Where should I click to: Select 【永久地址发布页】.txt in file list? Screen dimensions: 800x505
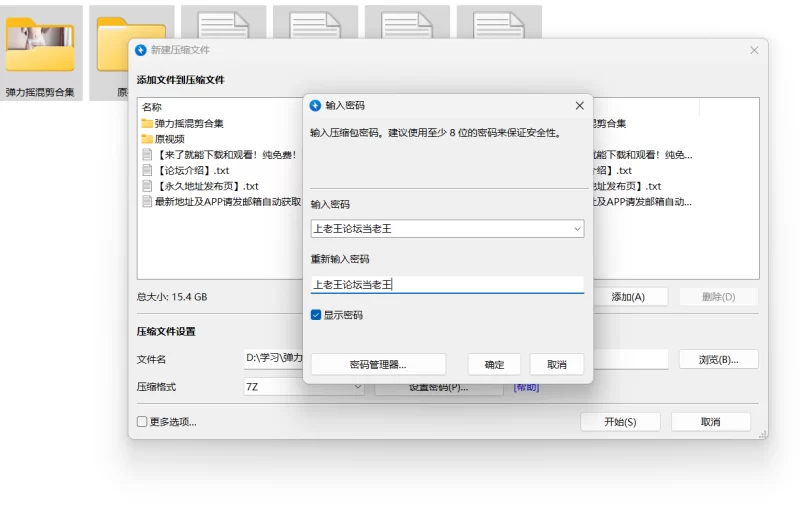[207, 186]
